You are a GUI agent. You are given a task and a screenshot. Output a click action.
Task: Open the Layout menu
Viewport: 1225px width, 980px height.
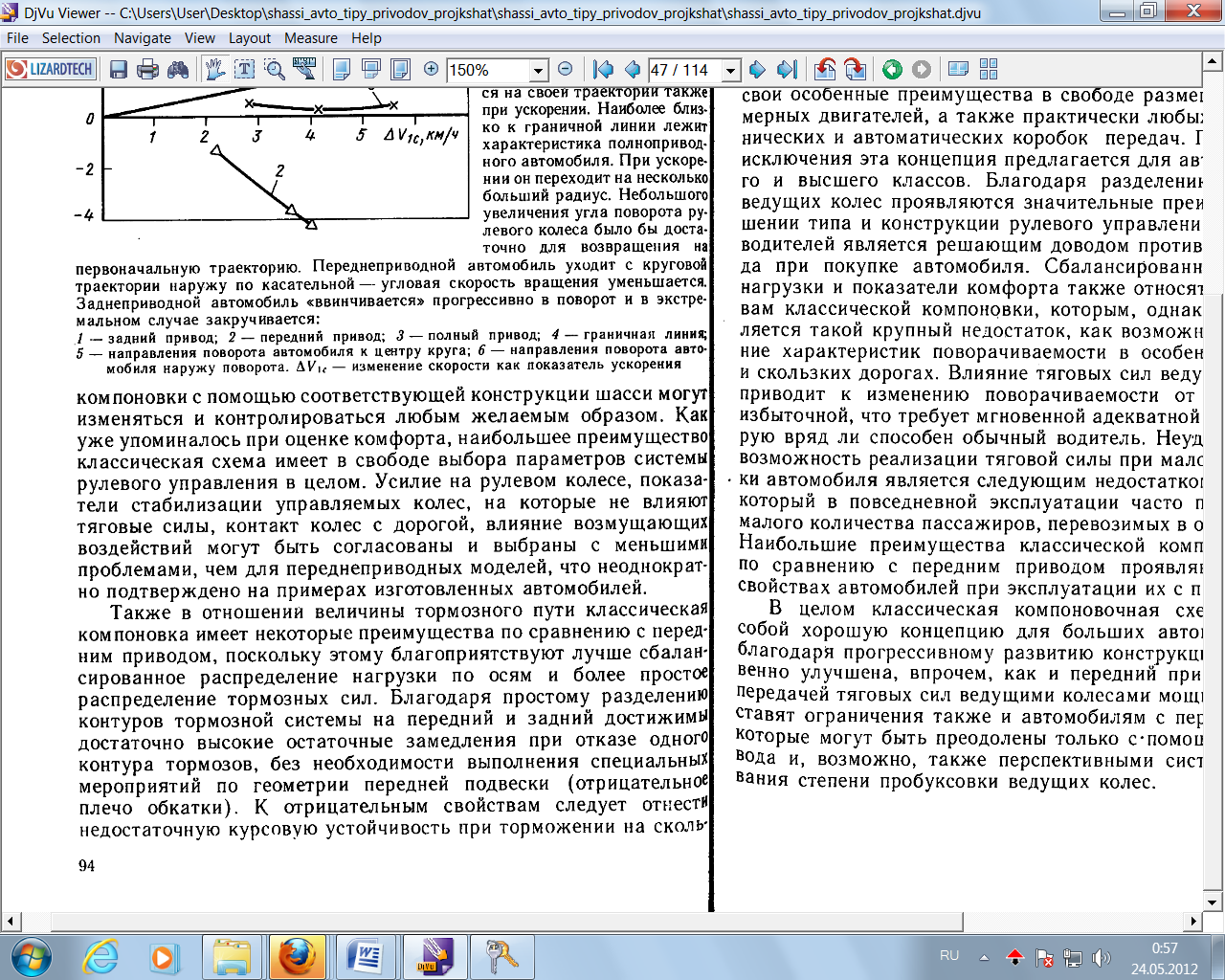coord(250,38)
